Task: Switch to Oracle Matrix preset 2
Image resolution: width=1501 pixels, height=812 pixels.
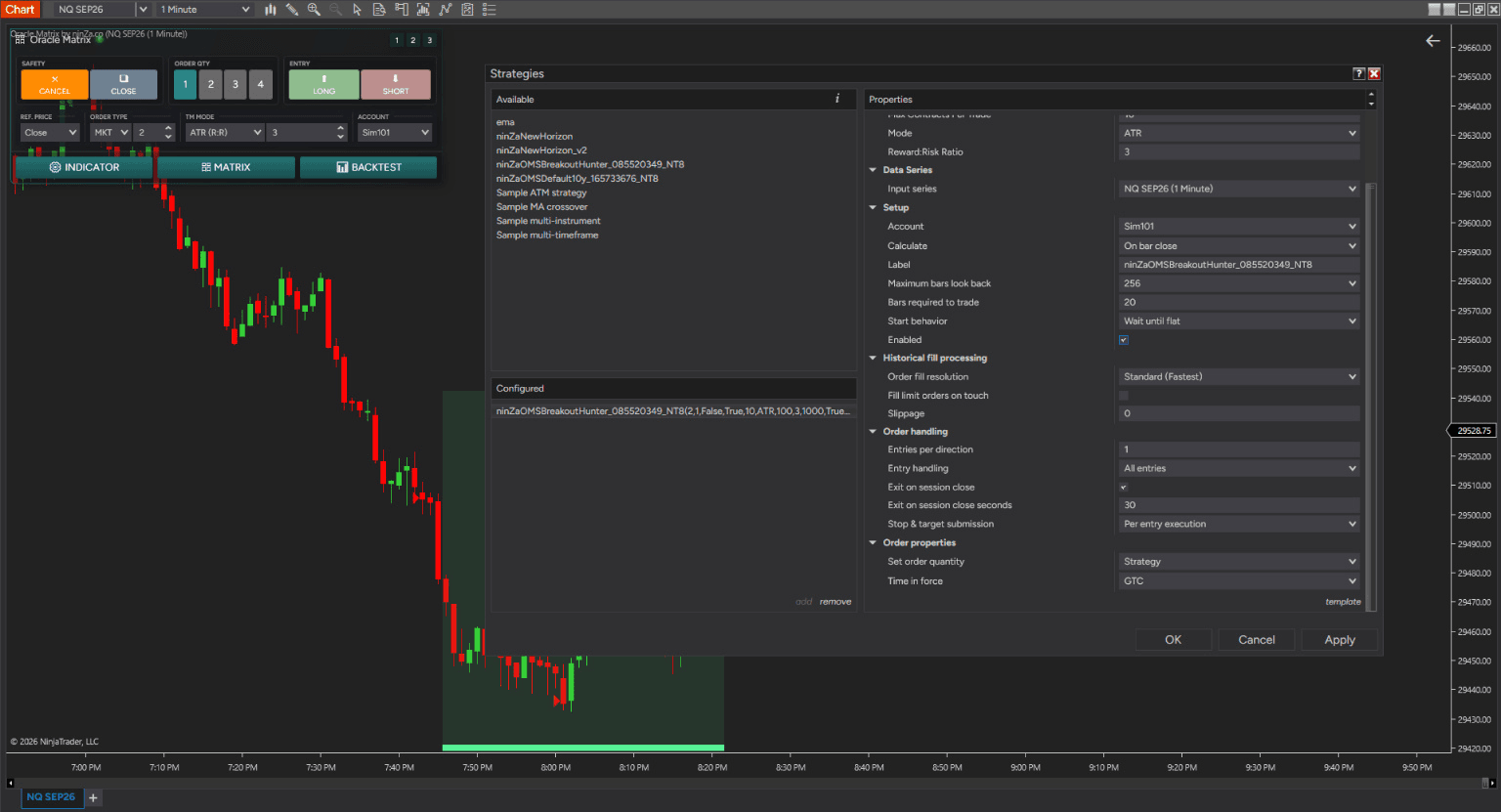Action: pos(412,41)
